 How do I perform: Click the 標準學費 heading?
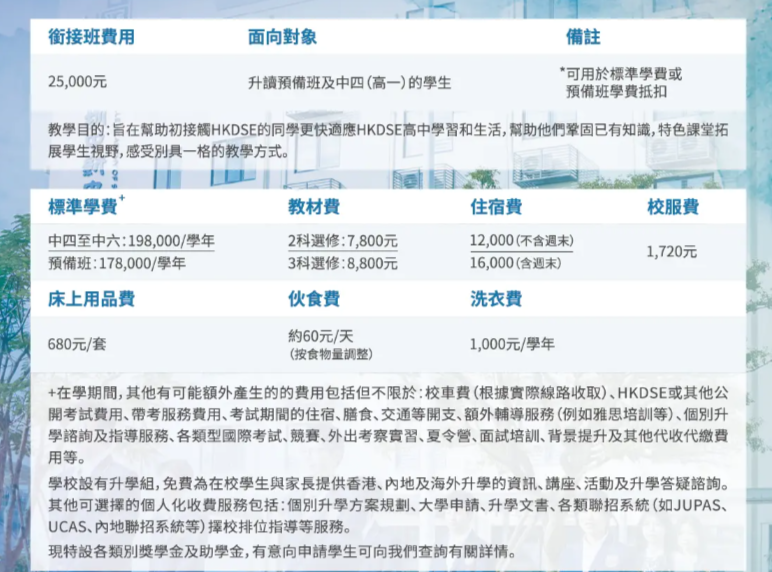point(86,207)
